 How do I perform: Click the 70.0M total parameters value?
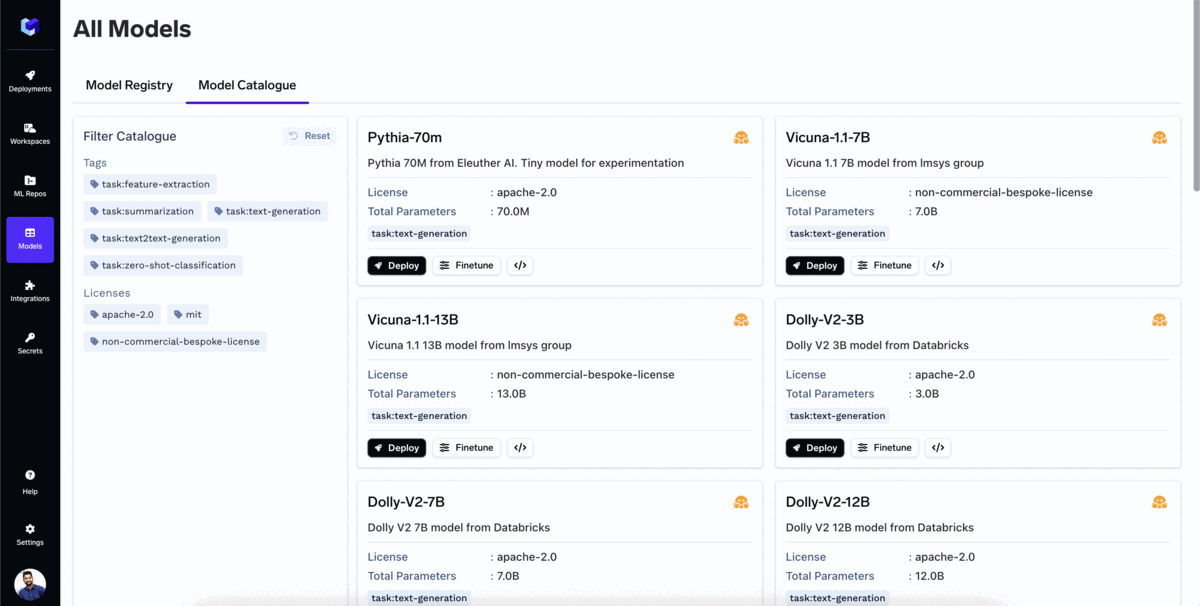tap(513, 212)
